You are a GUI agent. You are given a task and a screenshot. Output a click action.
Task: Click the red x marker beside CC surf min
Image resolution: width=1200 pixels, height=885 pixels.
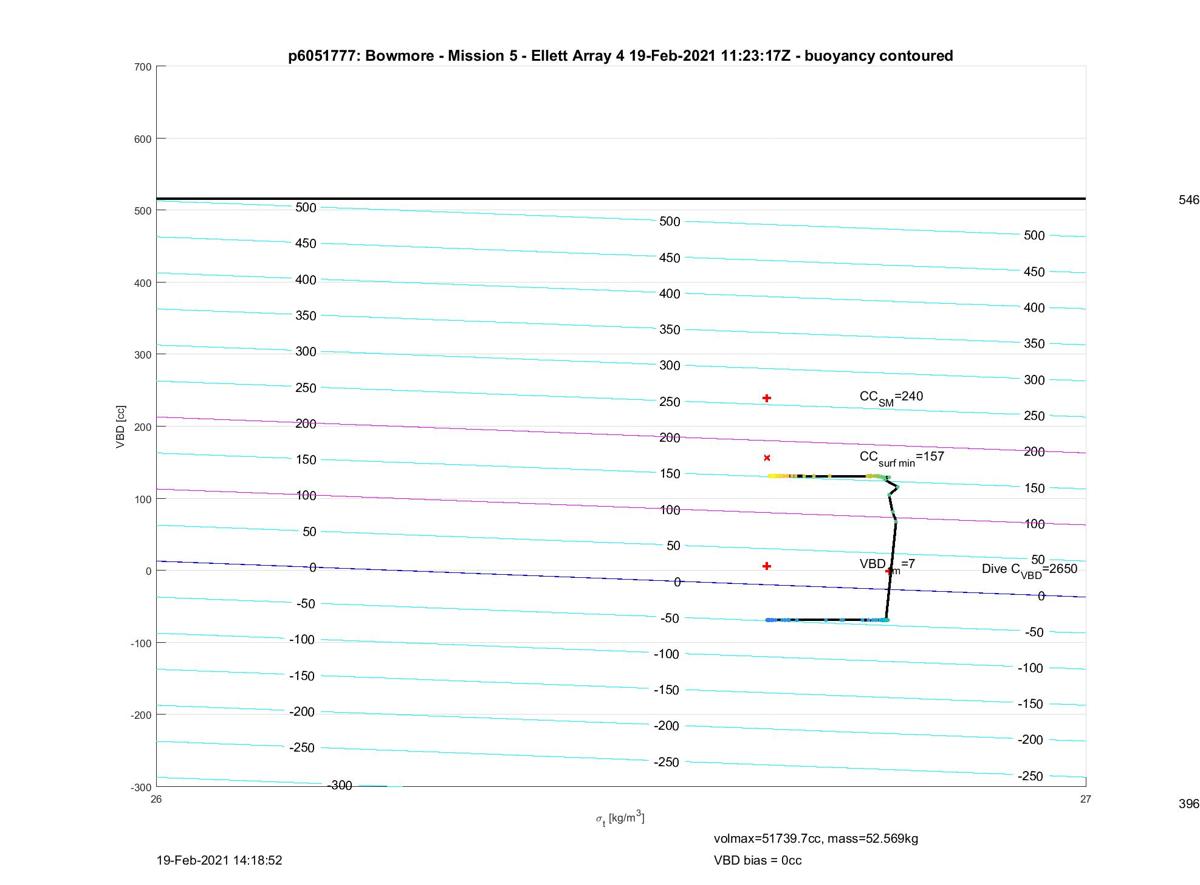click(767, 458)
